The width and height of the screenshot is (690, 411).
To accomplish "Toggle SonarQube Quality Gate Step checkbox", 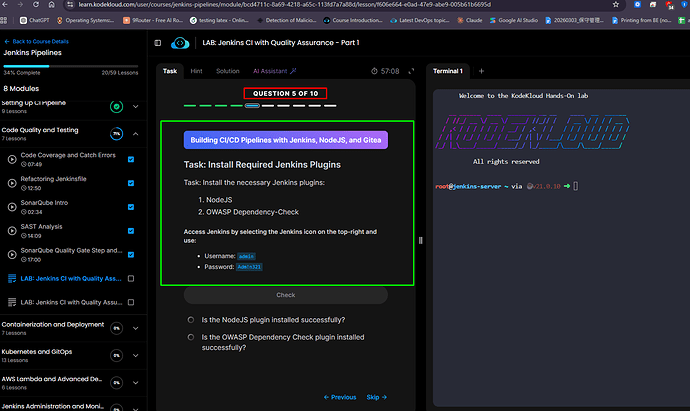I will (x=131, y=254).
